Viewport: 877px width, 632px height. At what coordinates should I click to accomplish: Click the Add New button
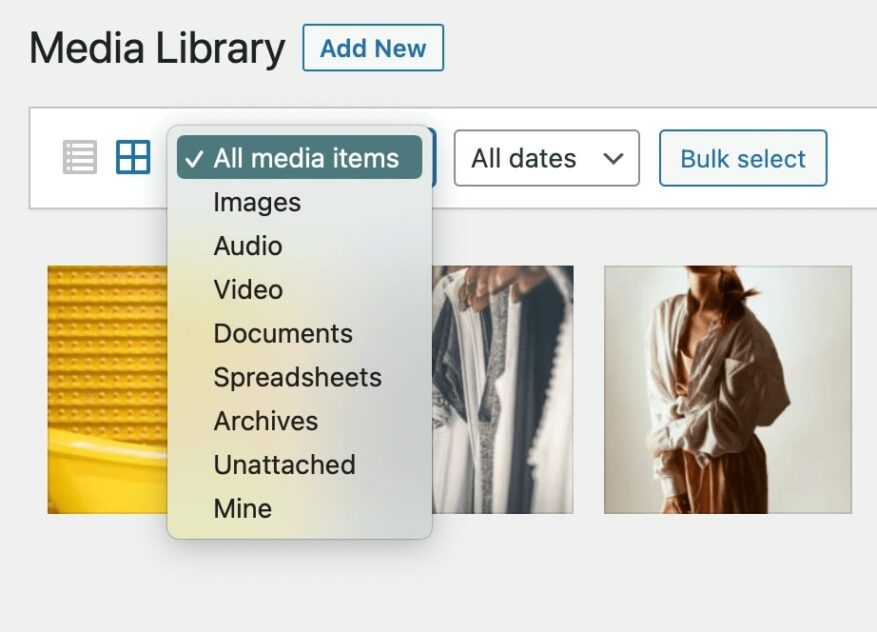pos(373,48)
